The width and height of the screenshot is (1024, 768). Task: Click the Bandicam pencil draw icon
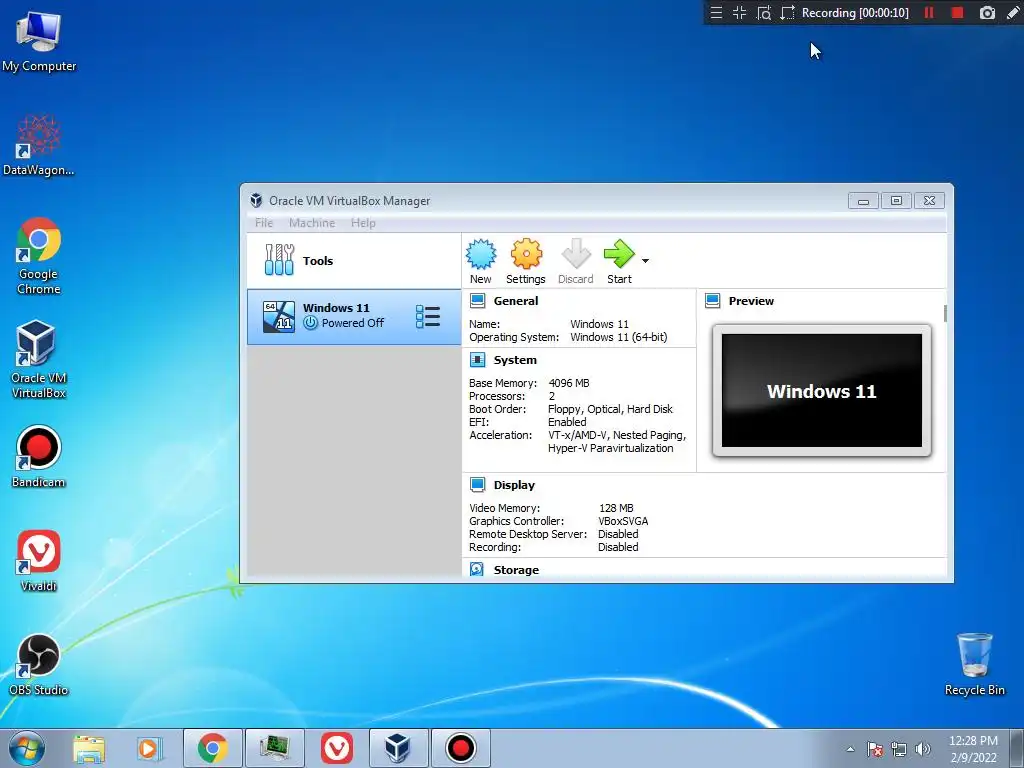click(x=1013, y=12)
